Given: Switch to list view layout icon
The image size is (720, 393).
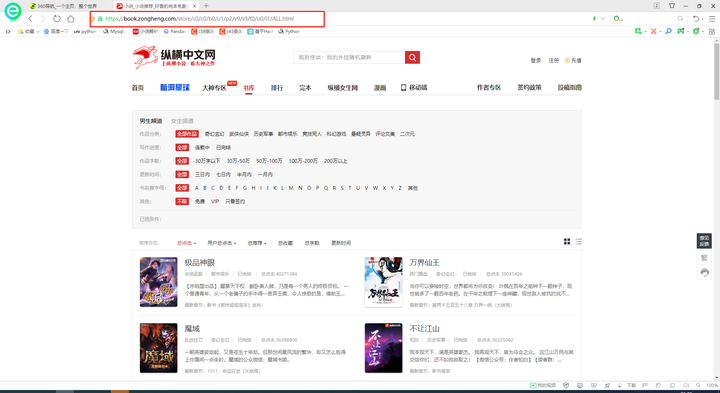Looking at the screenshot, I should tap(579, 241).
